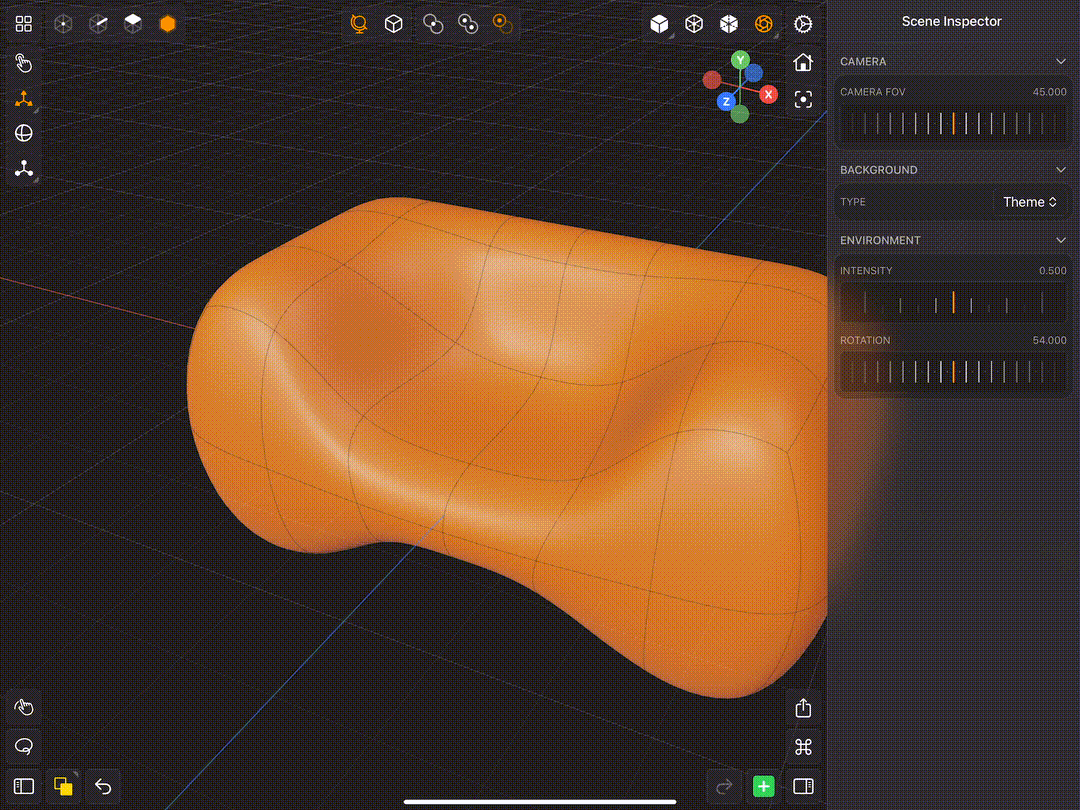Viewport: 1080px width, 810px height.
Task: Click the Rotation slider
Action: click(x=953, y=372)
